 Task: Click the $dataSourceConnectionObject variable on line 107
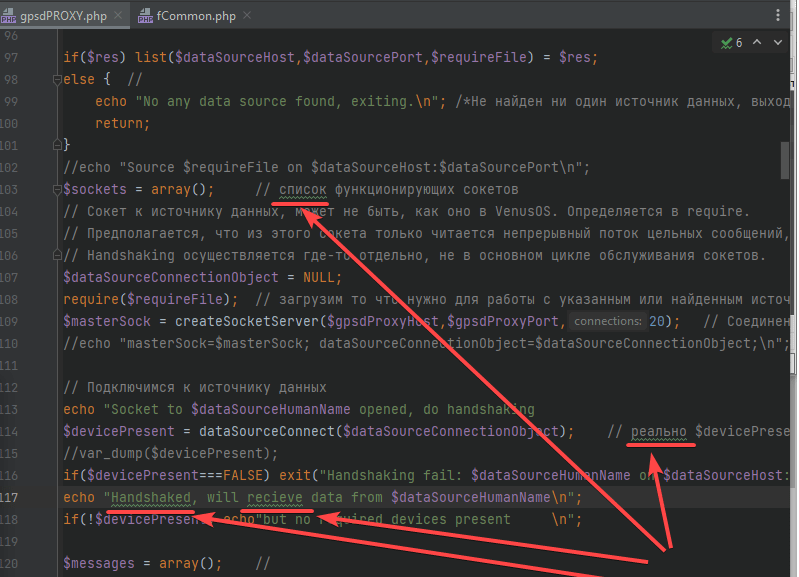tap(171, 277)
